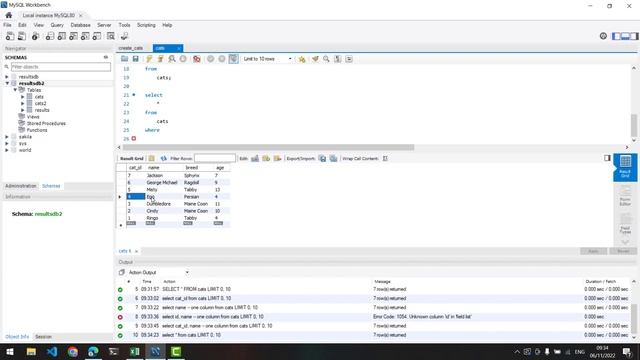Viewport: 640px width, 360px height.
Task: Expand the results table node
Action: (23, 110)
